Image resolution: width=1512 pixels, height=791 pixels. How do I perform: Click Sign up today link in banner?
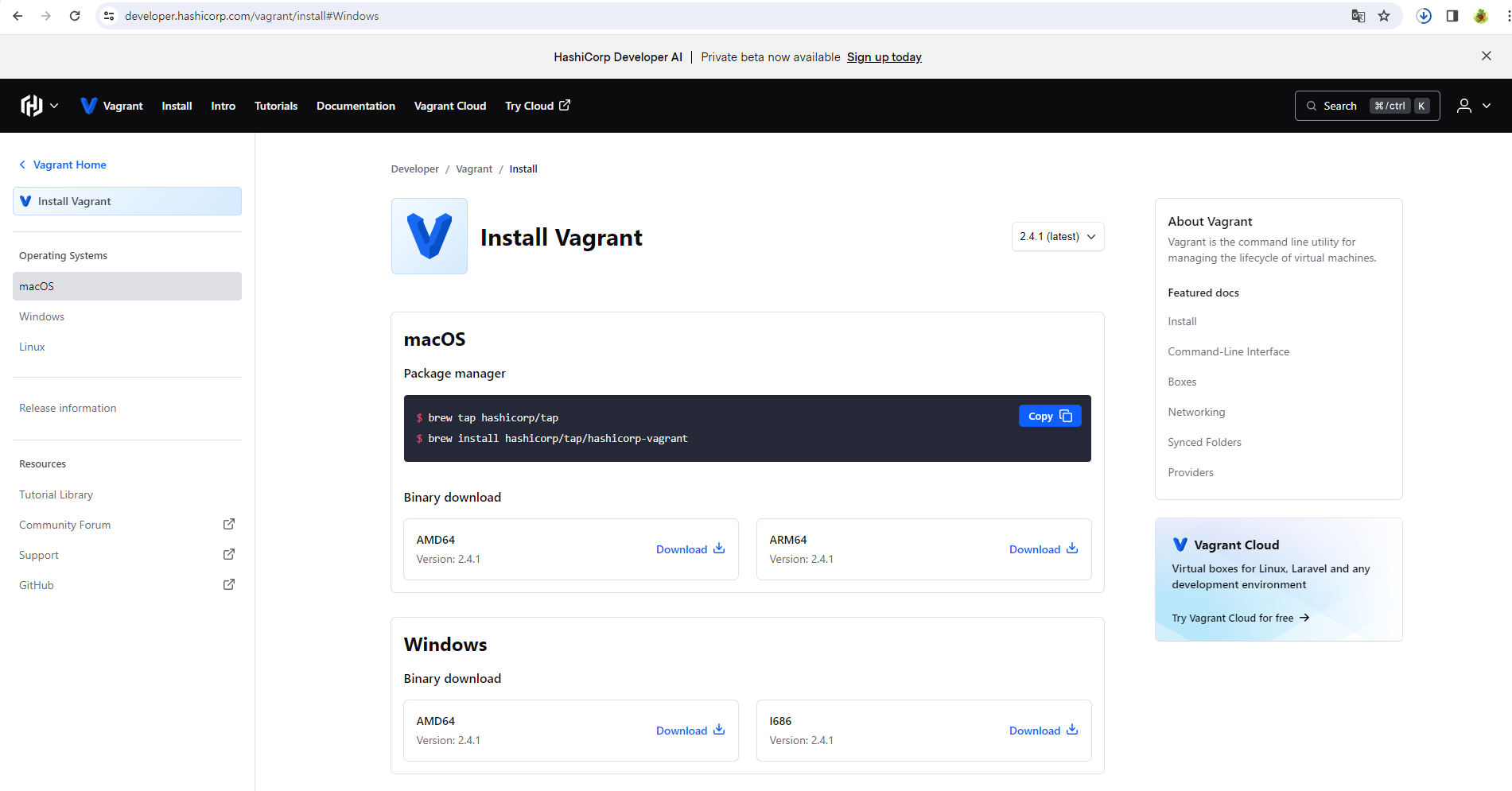884,57
